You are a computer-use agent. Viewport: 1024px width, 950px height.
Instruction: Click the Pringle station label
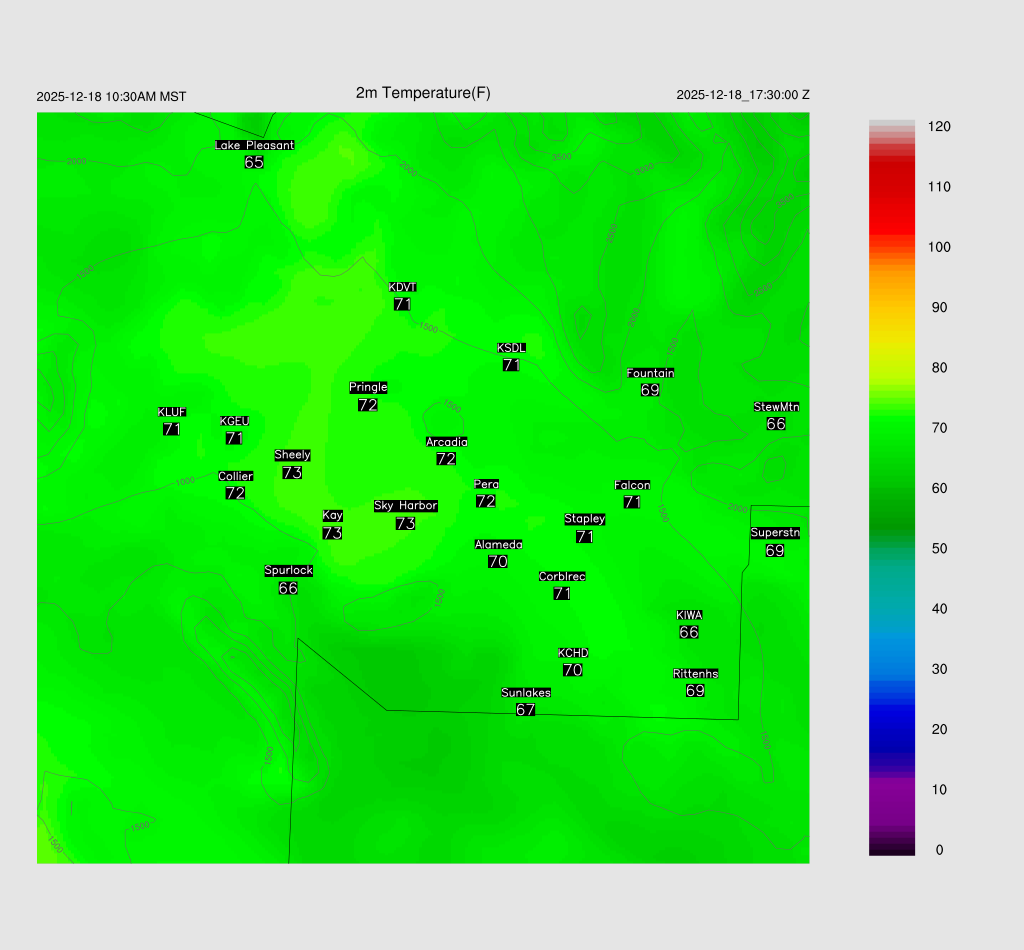click(x=368, y=387)
